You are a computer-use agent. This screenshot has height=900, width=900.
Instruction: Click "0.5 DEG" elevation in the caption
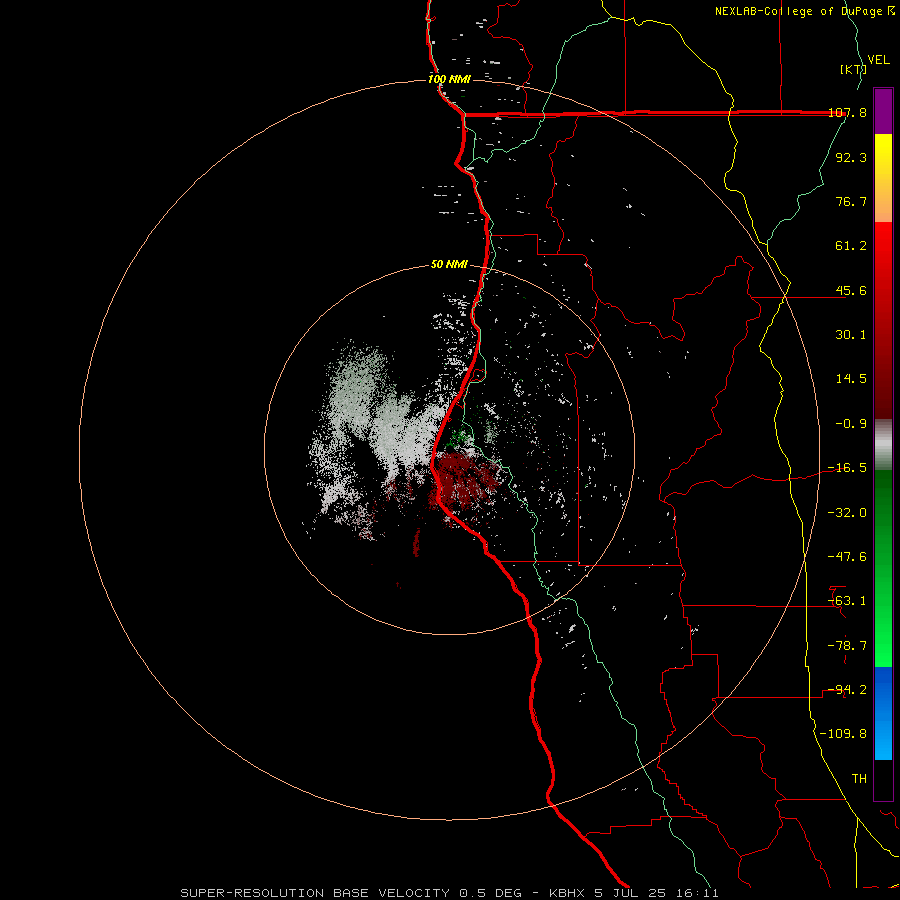[x=490, y=893]
